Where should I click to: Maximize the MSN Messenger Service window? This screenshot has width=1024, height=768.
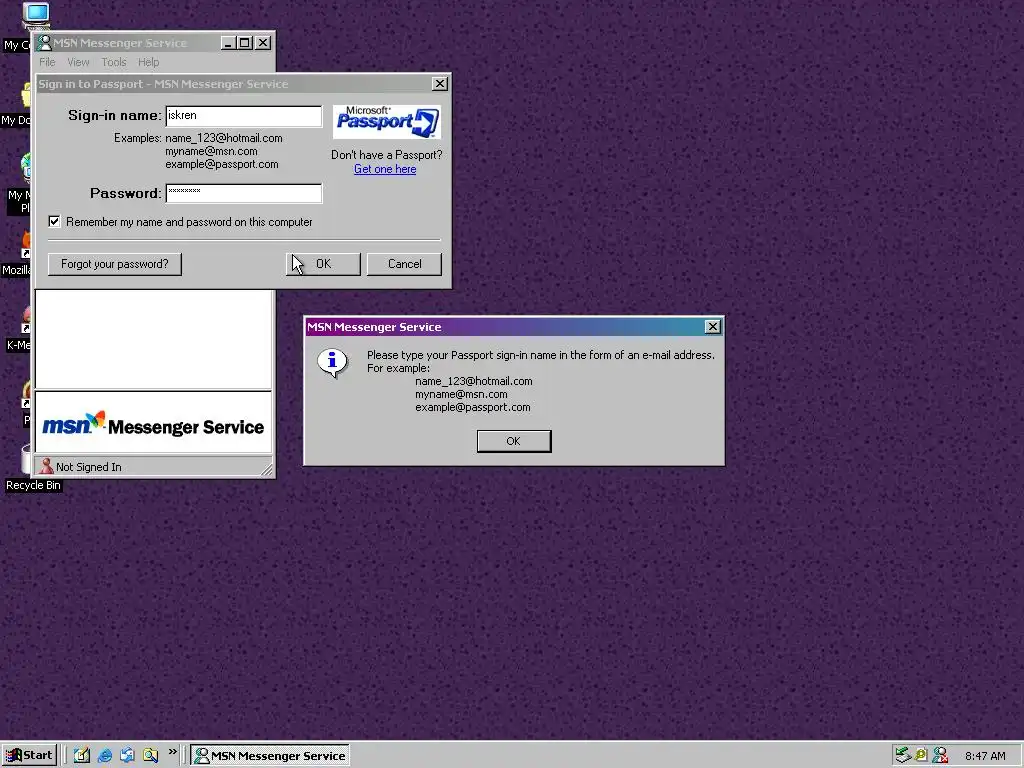(245, 43)
